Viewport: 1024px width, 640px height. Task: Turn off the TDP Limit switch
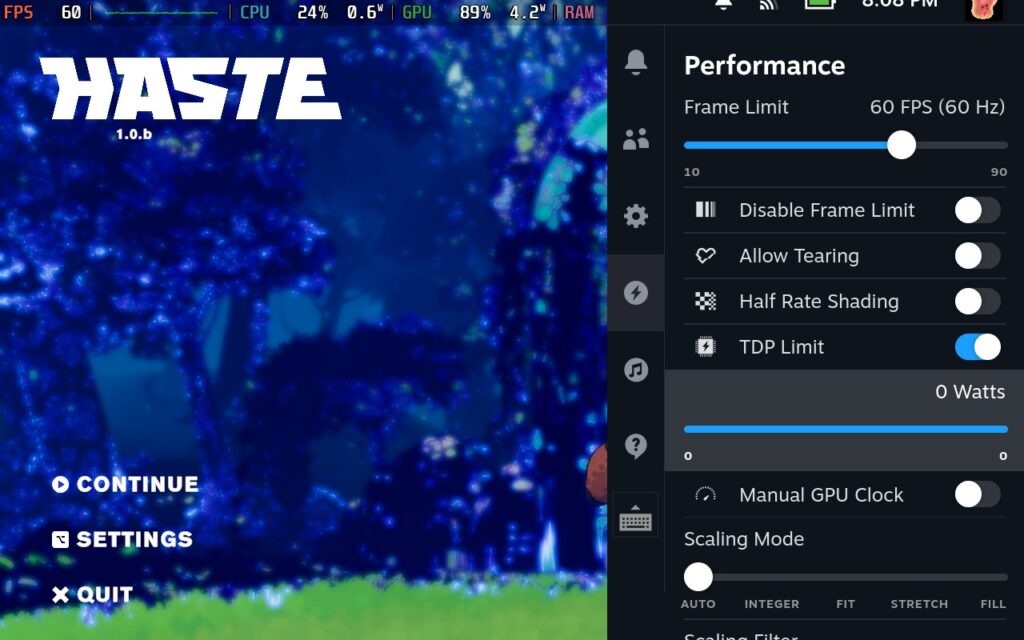click(977, 347)
